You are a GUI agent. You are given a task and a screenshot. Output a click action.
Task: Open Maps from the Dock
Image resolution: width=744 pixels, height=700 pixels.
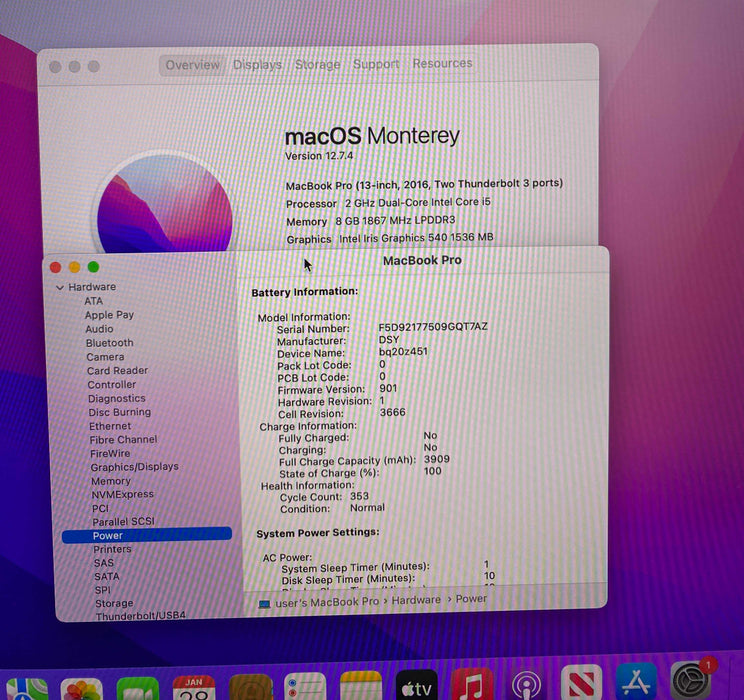(26, 689)
